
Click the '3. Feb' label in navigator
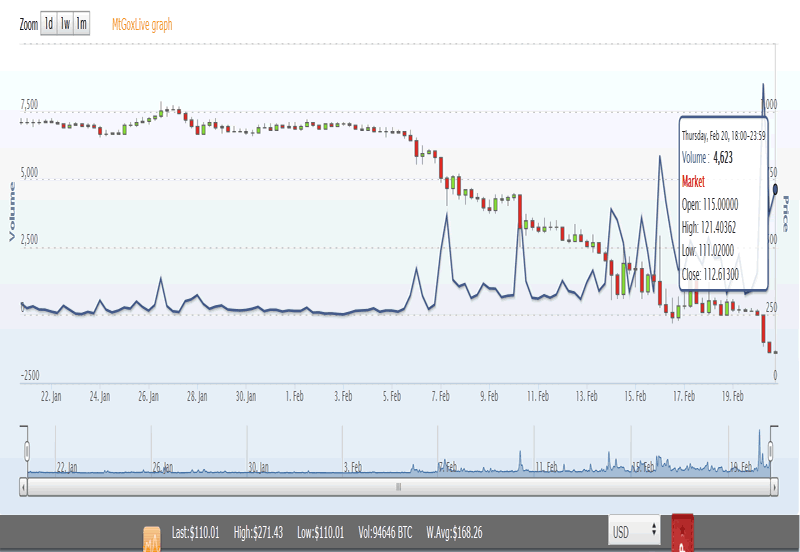click(x=353, y=467)
